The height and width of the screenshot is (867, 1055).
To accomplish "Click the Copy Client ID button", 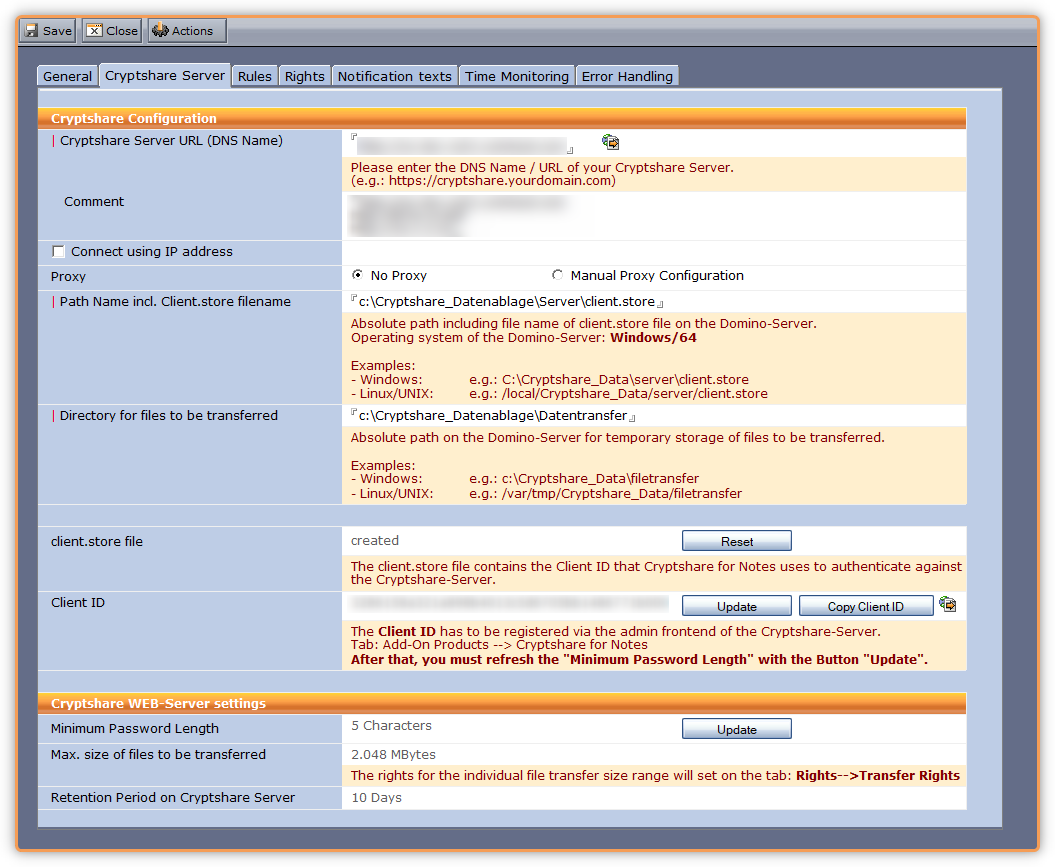I will pyautogui.click(x=866, y=606).
